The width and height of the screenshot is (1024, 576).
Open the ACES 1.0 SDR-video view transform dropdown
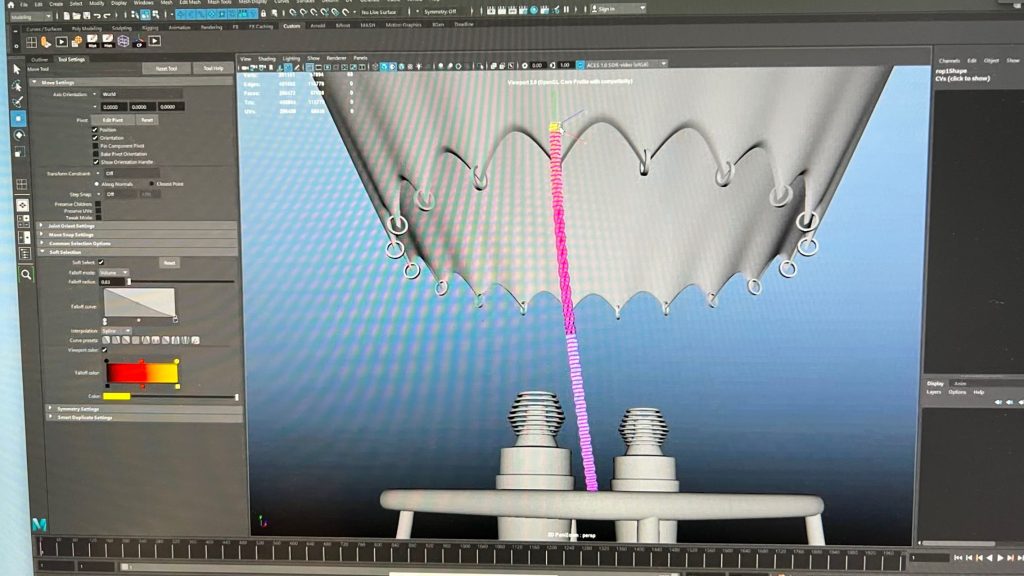pyautogui.click(x=626, y=65)
